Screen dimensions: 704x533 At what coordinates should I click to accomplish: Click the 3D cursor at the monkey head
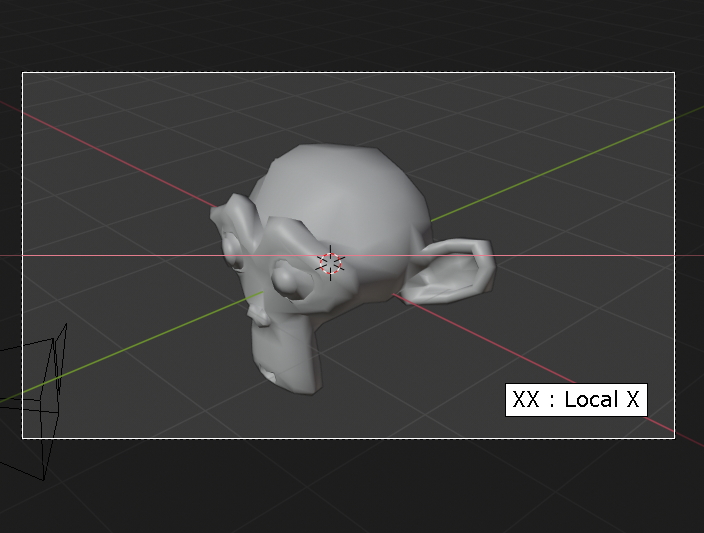point(330,263)
